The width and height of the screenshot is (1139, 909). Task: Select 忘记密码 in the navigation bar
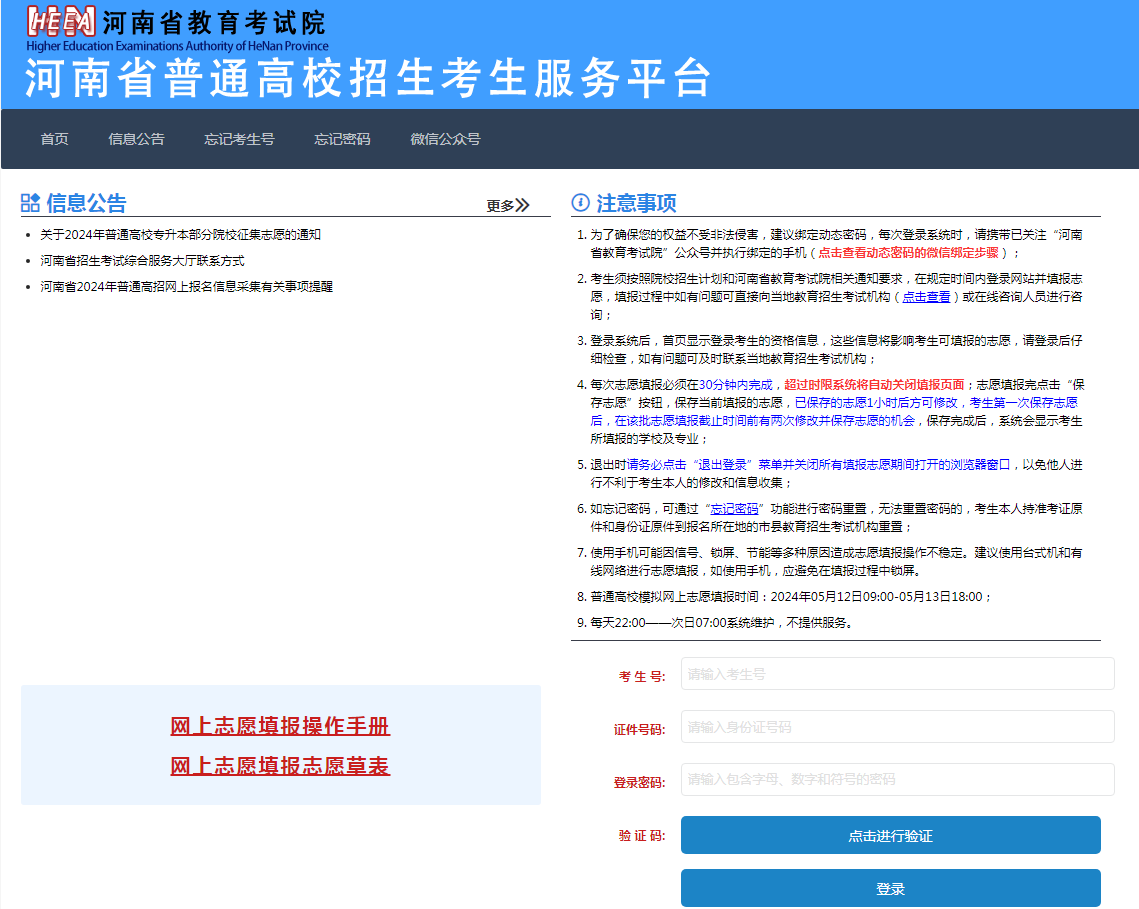pos(340,139)
